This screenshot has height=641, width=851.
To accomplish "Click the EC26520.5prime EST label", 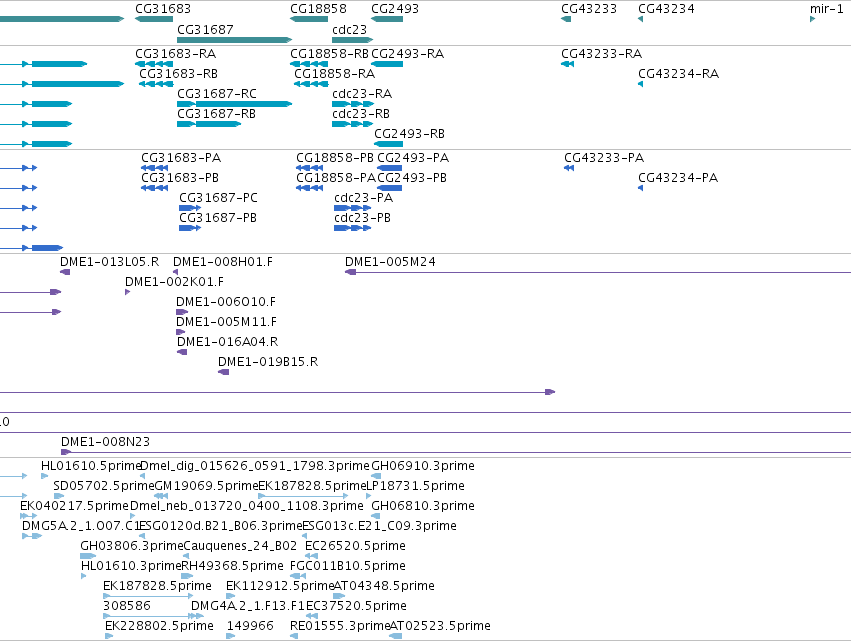I will click(355, 546).
